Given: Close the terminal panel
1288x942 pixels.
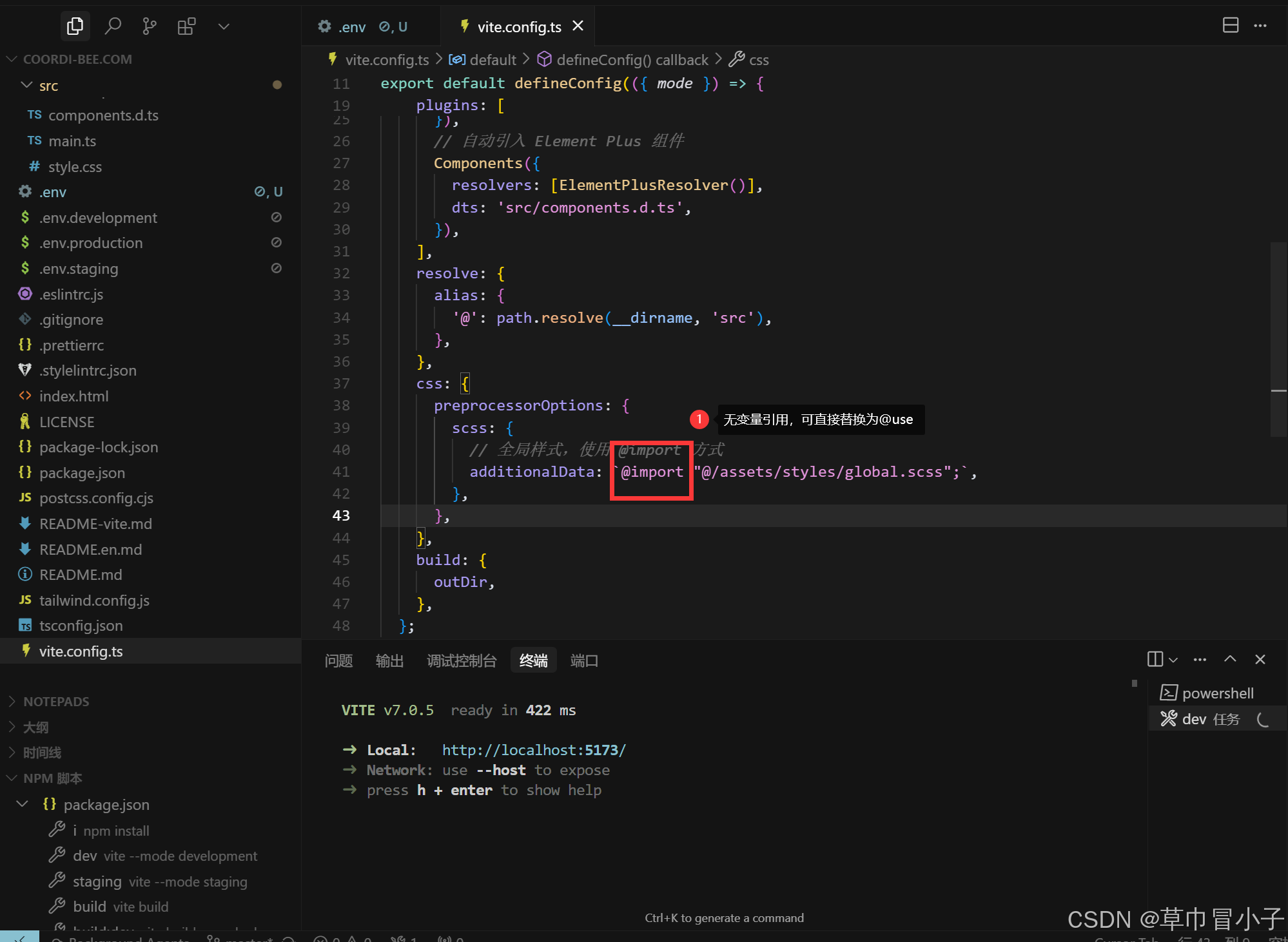Looking at the screenshot, I should (x=1260, y=659).
